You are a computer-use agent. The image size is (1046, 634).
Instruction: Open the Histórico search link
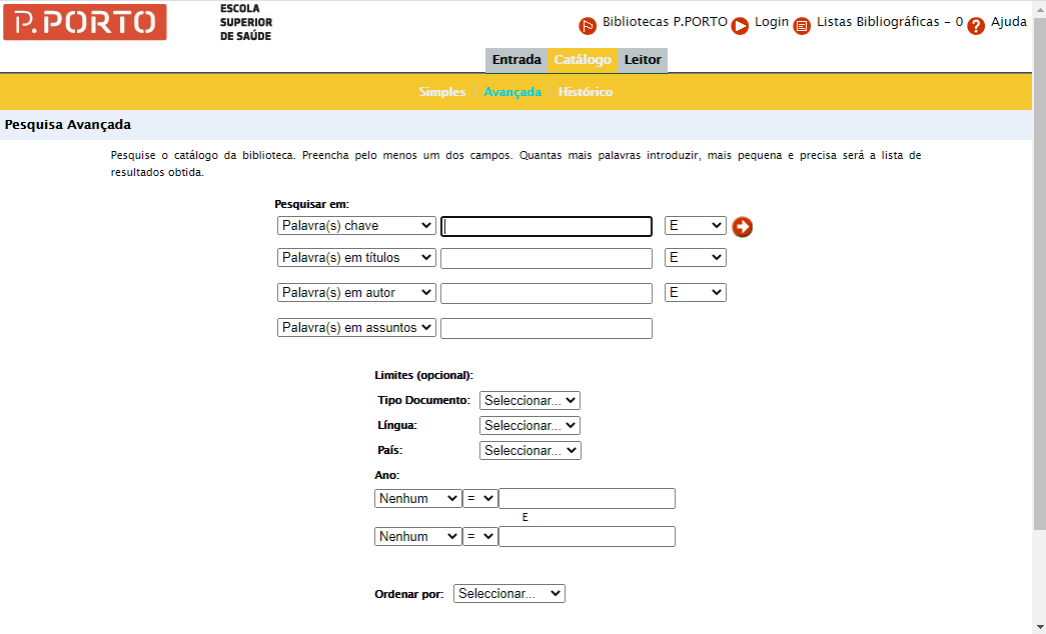tap(585, 92)
